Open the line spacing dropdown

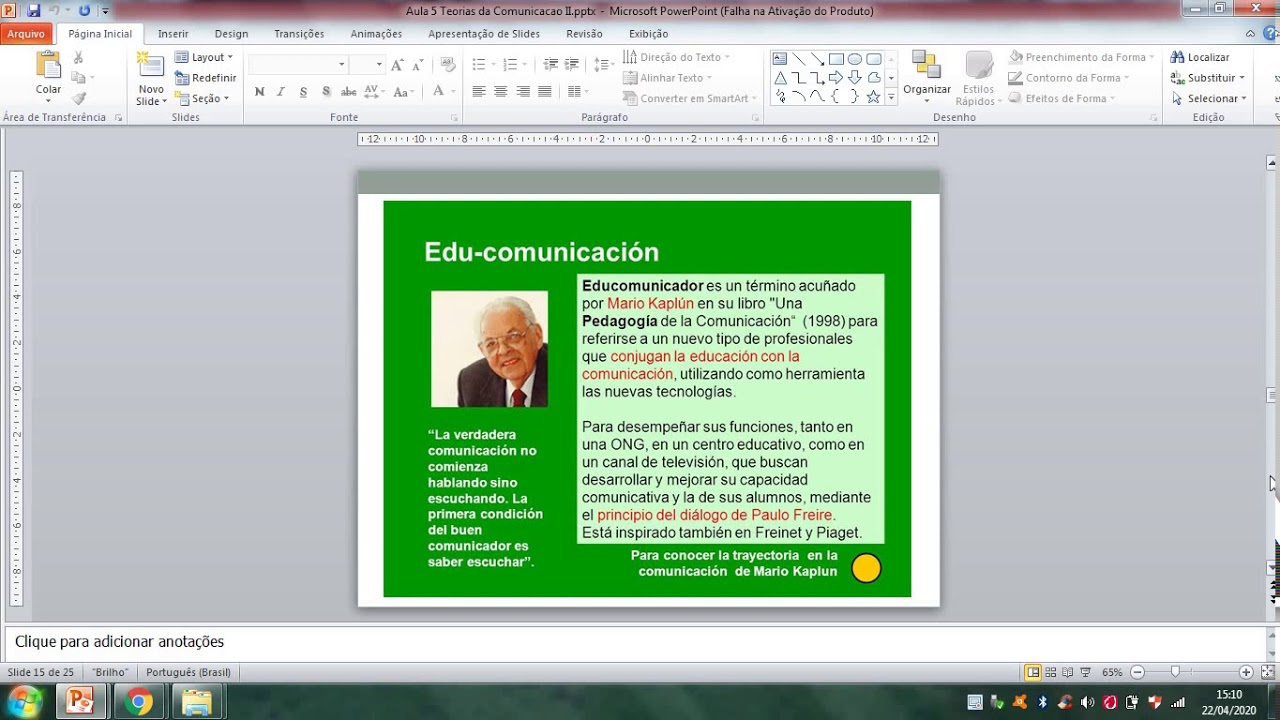(x=603, y=65)
